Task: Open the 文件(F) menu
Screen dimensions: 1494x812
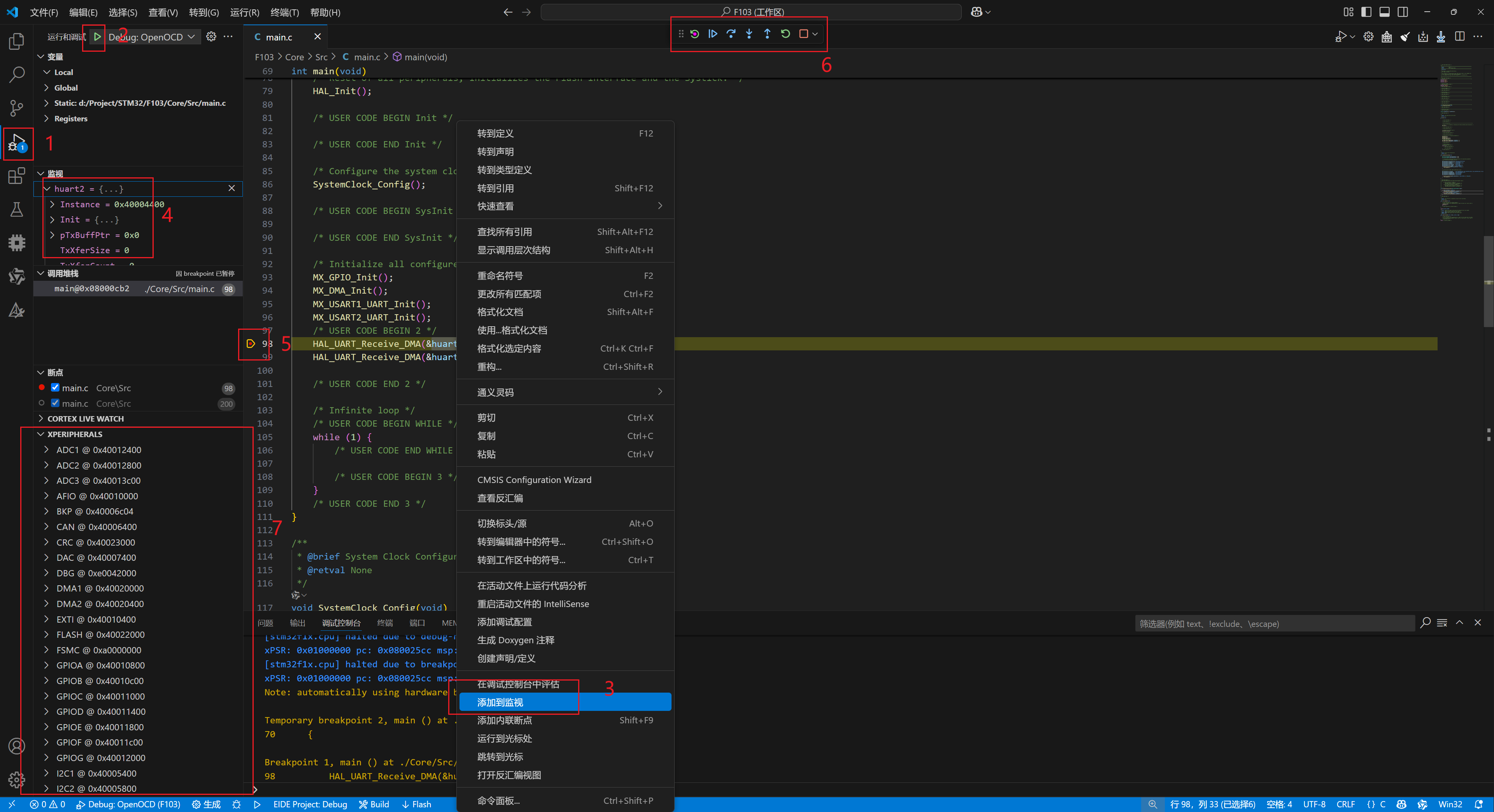Action: (44, 12)
